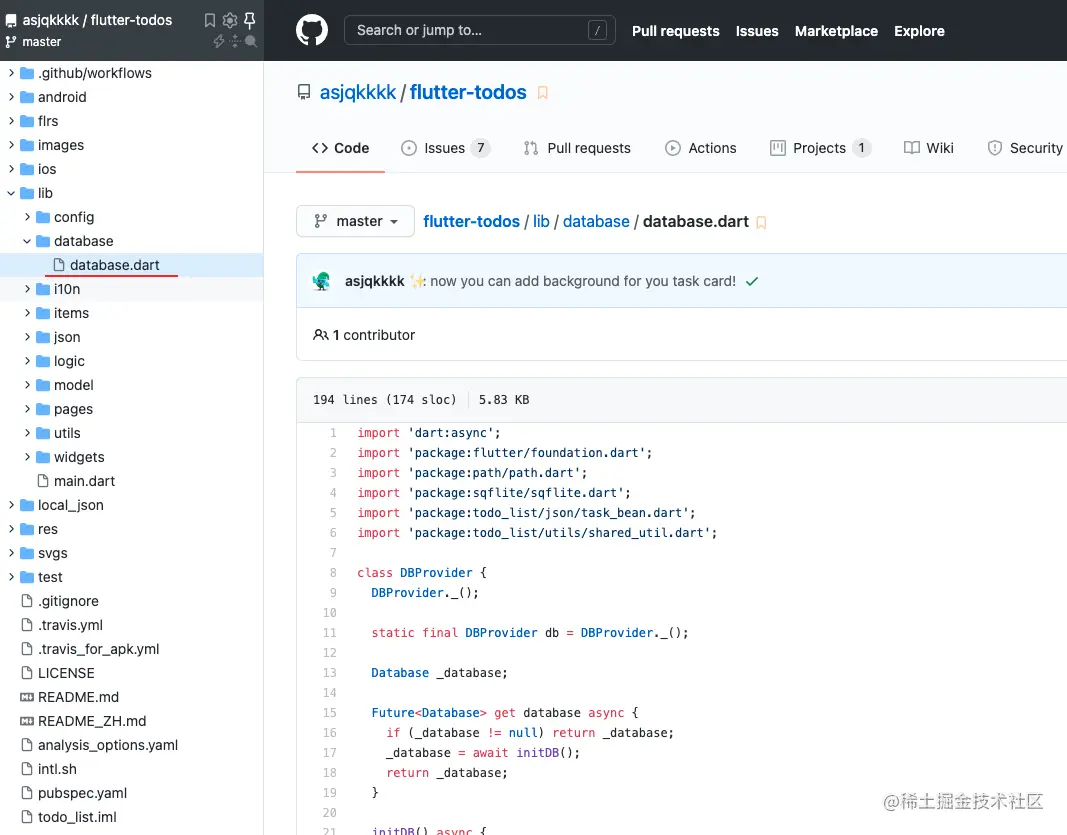This screenshot has width=1067, height=835.
Task: Open Pull requests in top navigation
Action: pos(676,31)
